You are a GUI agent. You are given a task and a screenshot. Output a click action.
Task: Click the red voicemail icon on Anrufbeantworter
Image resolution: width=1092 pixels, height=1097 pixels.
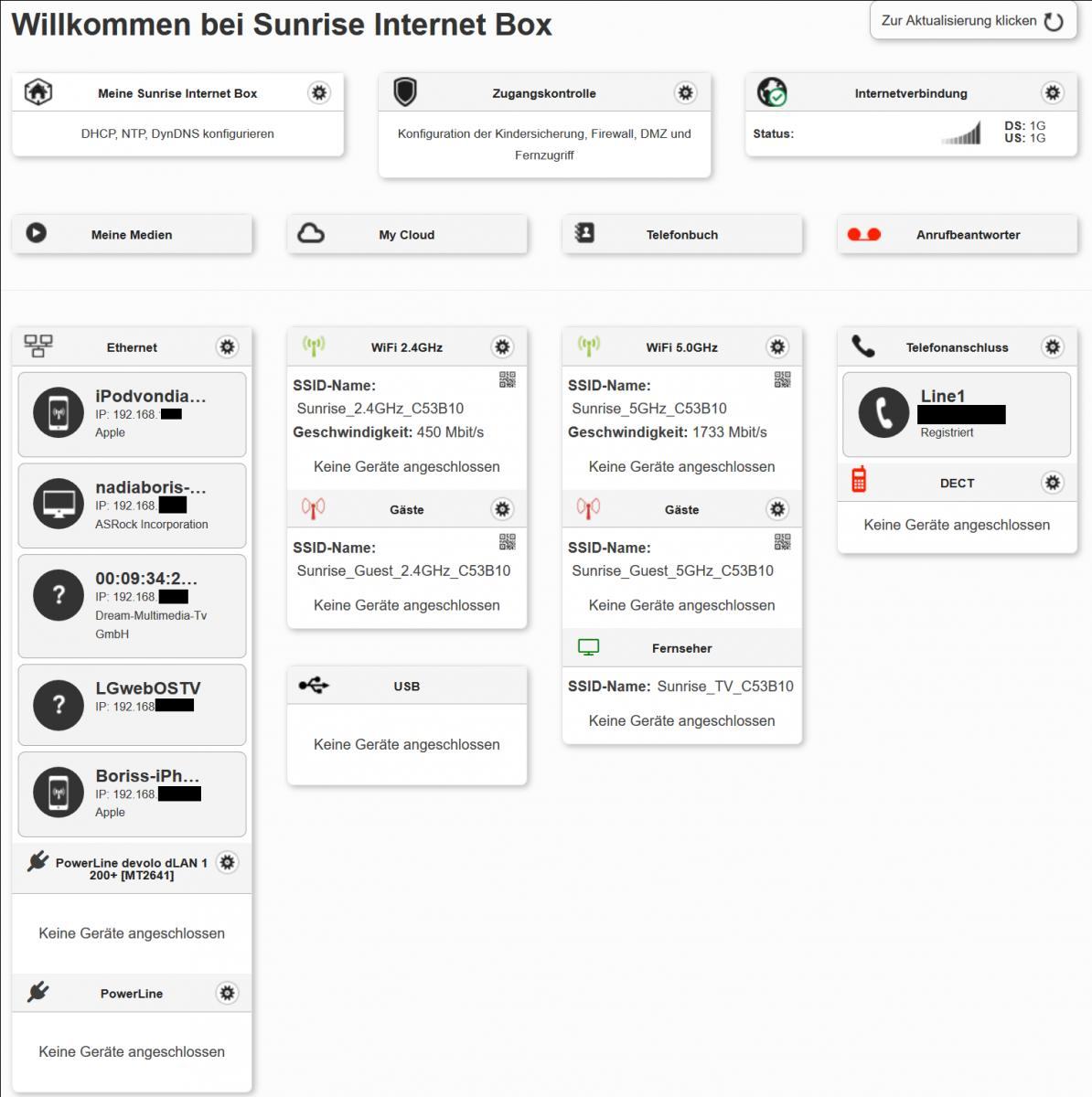click(x=863, y=234)
